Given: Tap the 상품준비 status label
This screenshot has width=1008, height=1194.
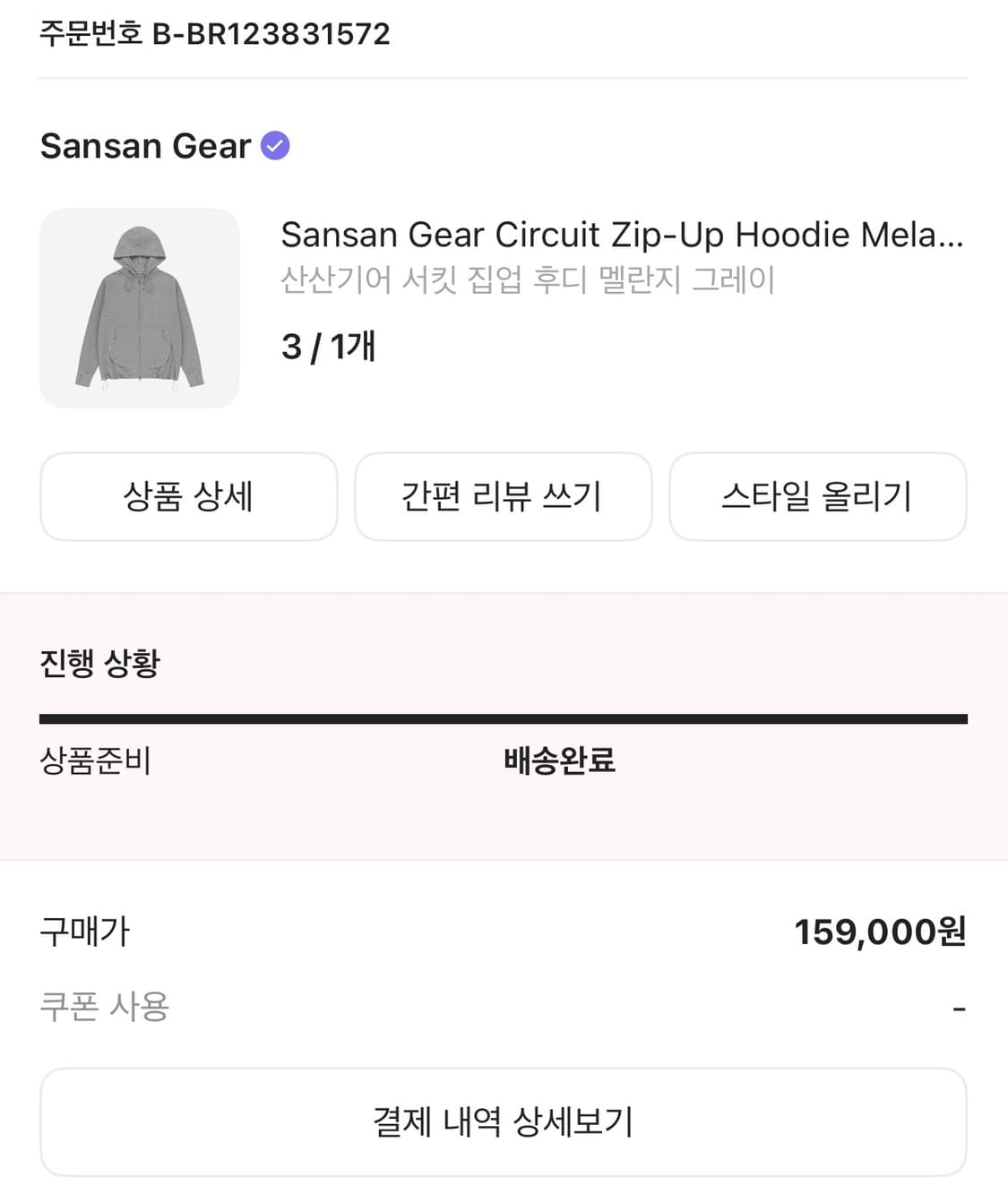Looking at the screenshot, I should pyautogui.click(x=95, y=760).
